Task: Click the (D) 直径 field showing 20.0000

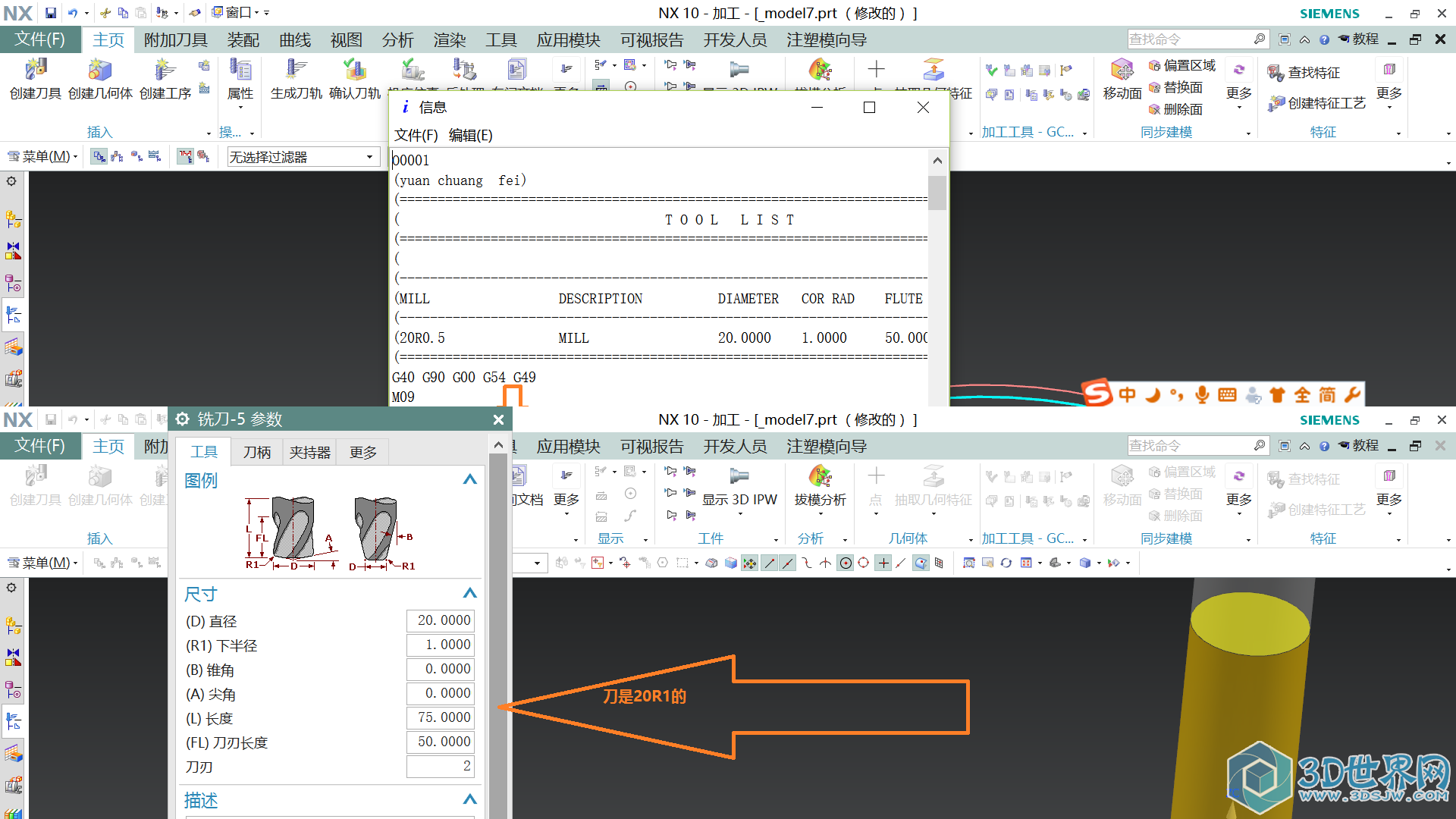Action: pyautogui.click(x=441, y=620)
